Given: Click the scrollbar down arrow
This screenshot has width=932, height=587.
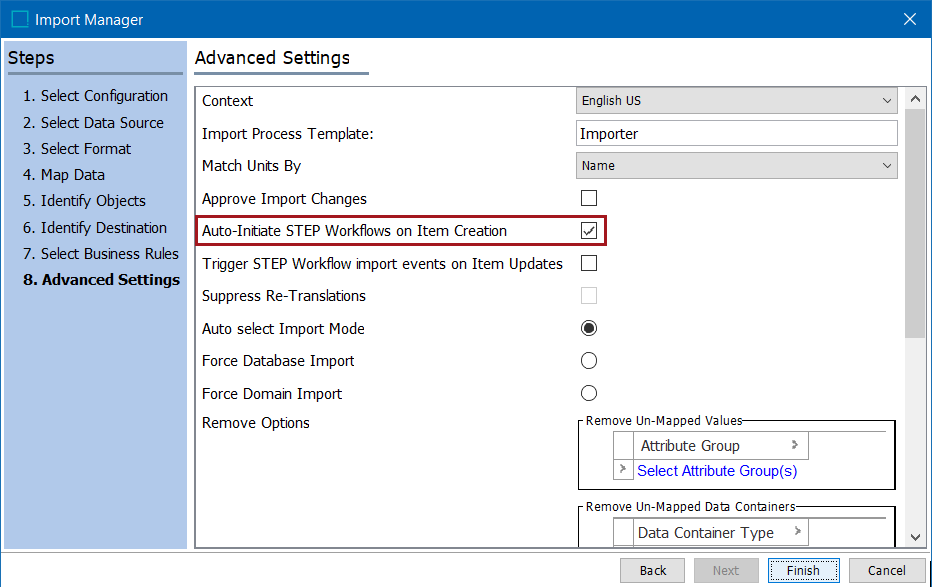Looking at the screenshot, I should 915,537.
